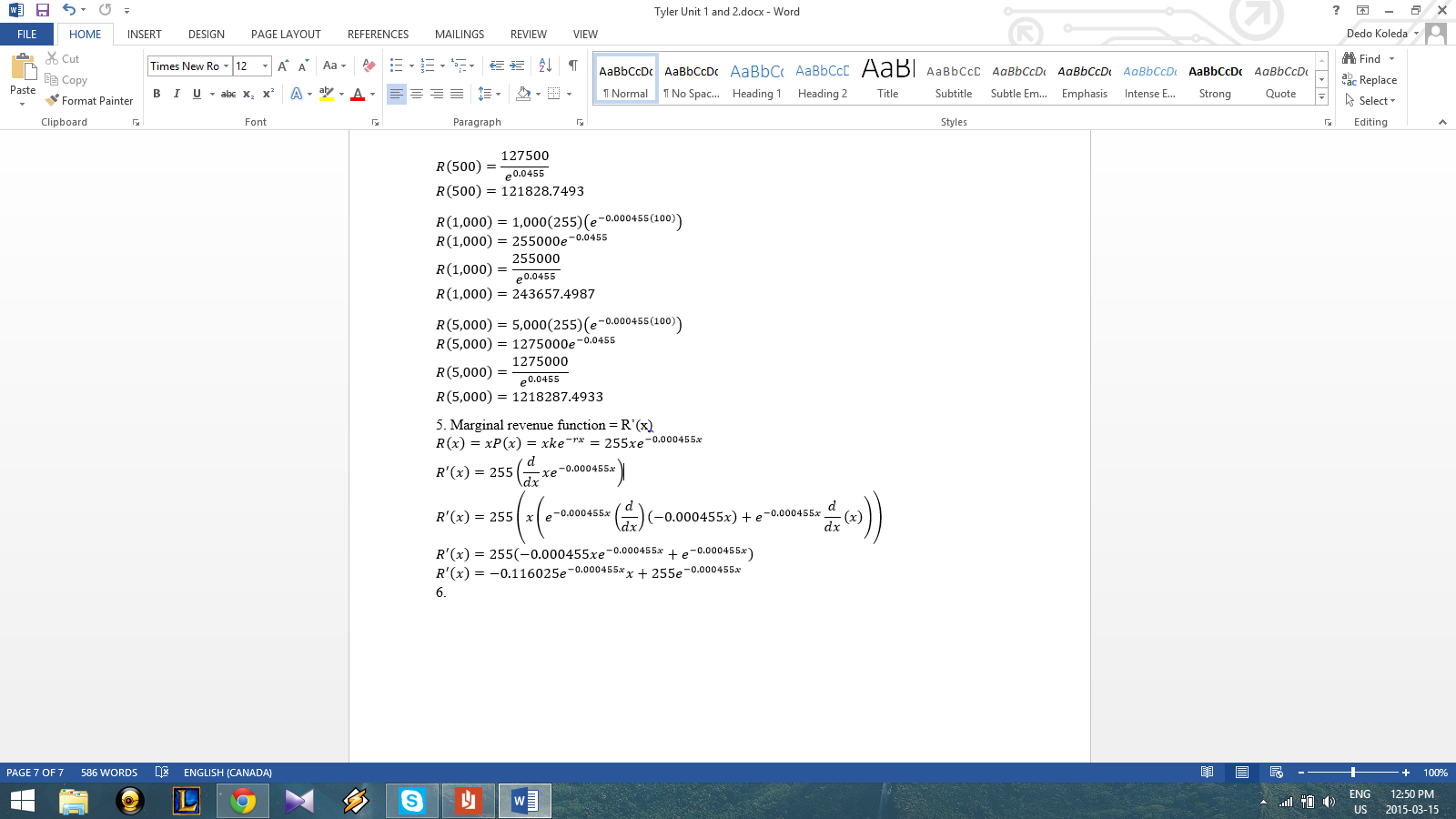Toggle Subscript formatting
Viewport: 1456px width, 819px height.
point(248,94)
